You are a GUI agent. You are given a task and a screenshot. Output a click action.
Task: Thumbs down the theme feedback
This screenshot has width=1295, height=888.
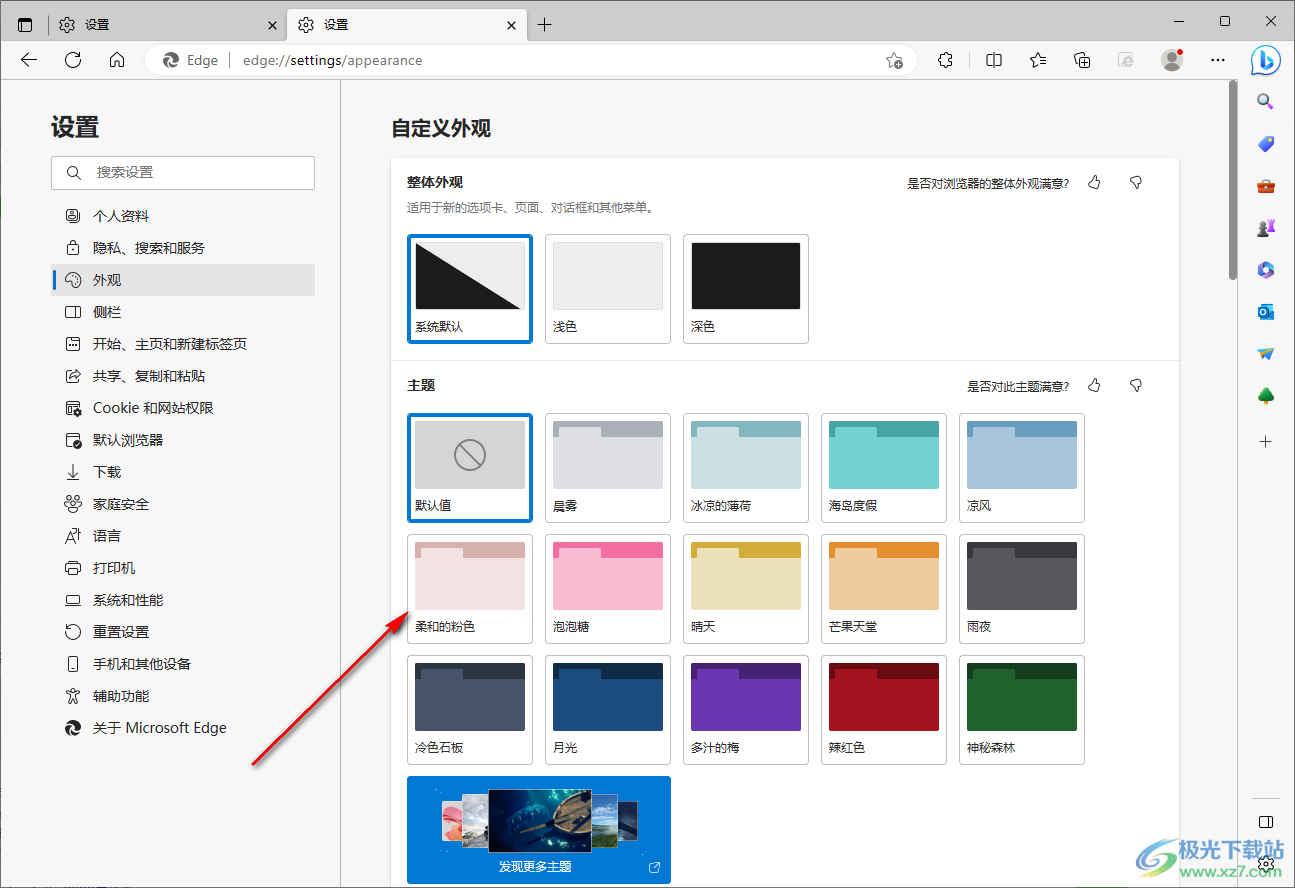click(1136, 386)
